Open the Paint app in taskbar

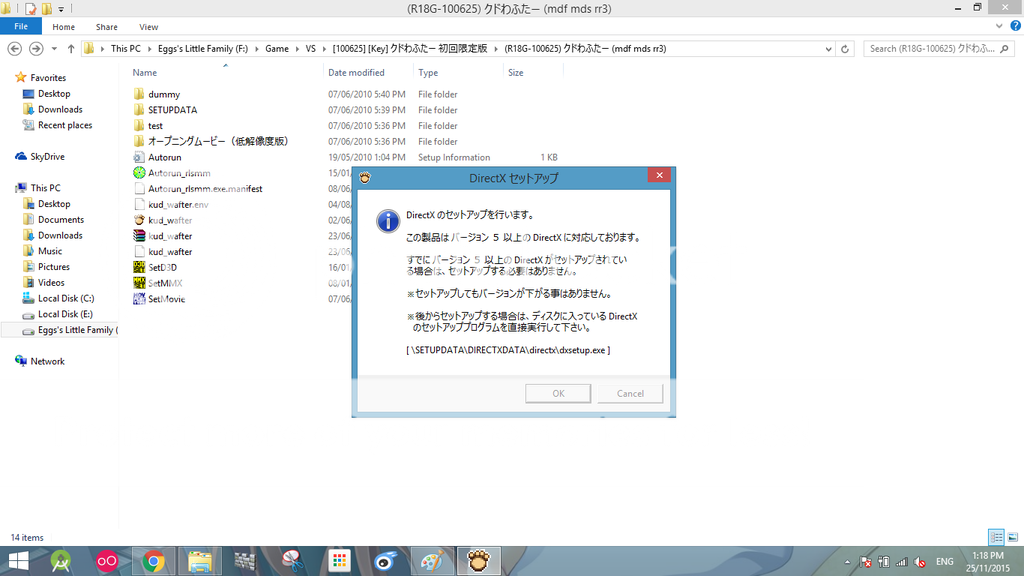[429, 561]
